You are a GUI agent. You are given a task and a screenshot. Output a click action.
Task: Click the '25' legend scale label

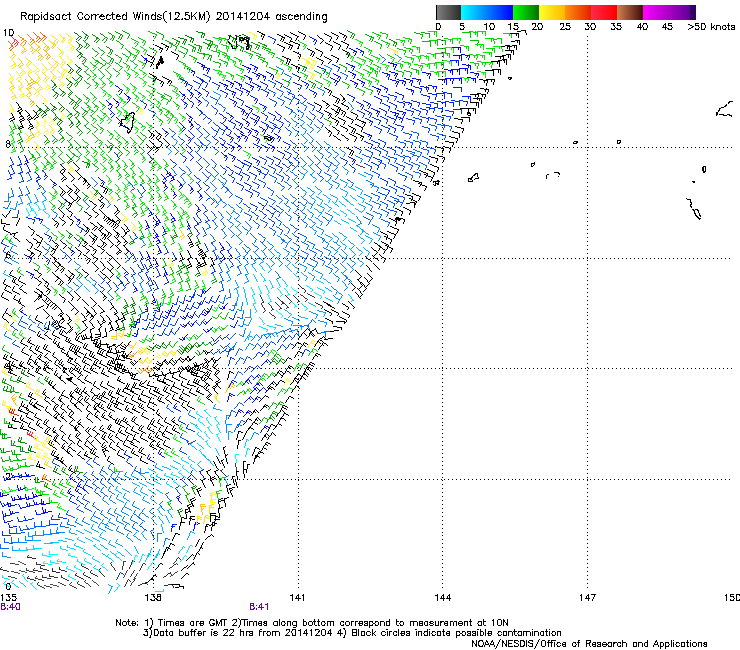pyautogui.click(x=564, y=27)
